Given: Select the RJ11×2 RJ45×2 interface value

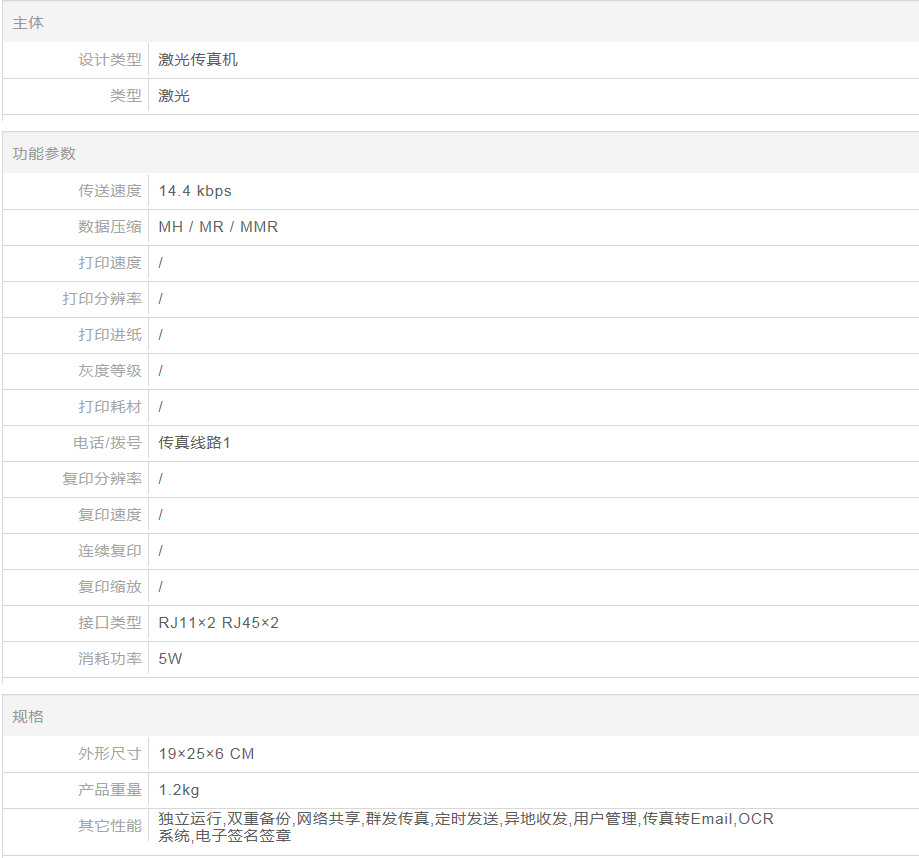Looking at the screenshot, I should (x=218, y=622).
